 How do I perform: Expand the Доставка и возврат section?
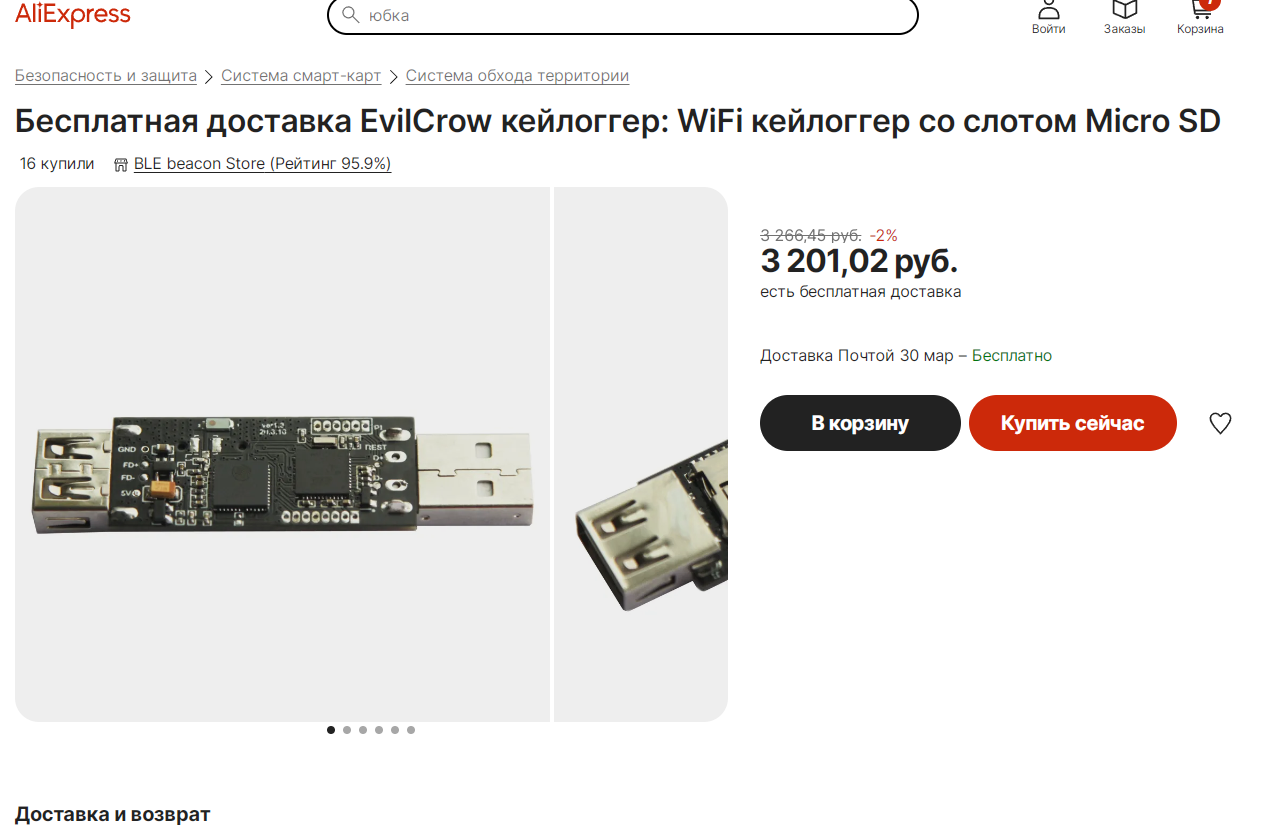pos(113,814)
